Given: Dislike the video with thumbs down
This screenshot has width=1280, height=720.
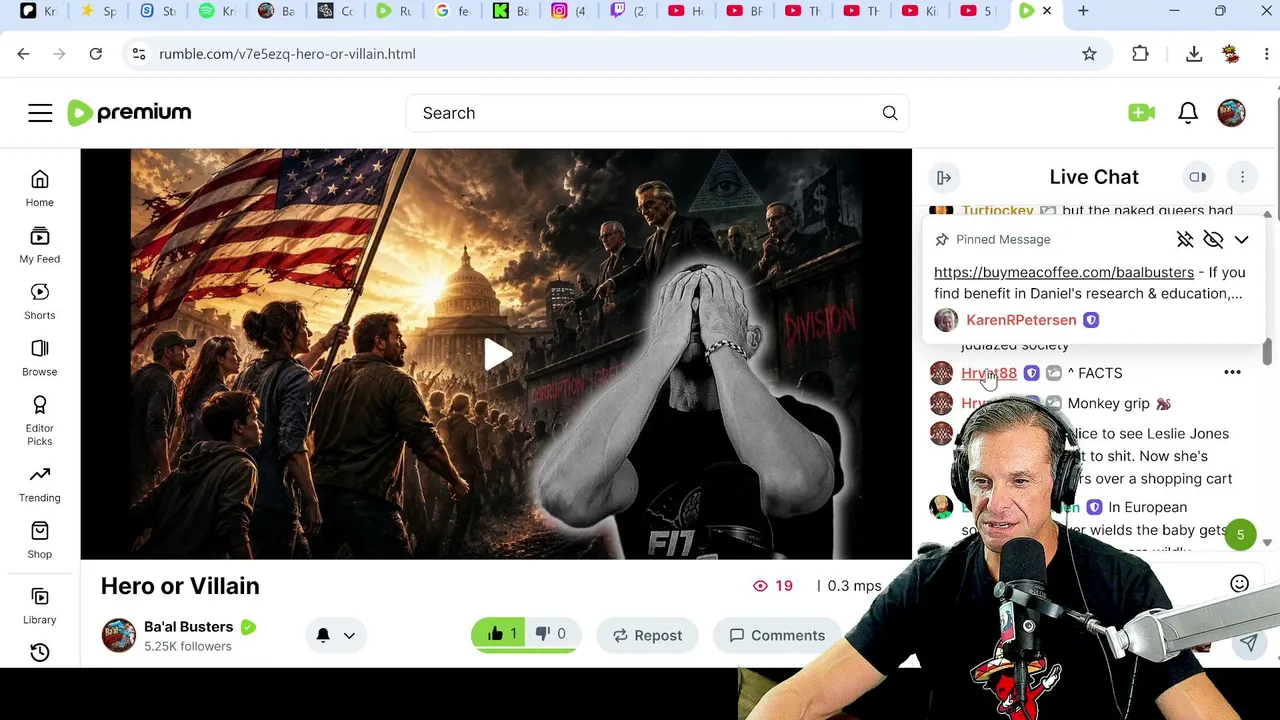Looking at the screenshot, I should [x=551, y=634].
